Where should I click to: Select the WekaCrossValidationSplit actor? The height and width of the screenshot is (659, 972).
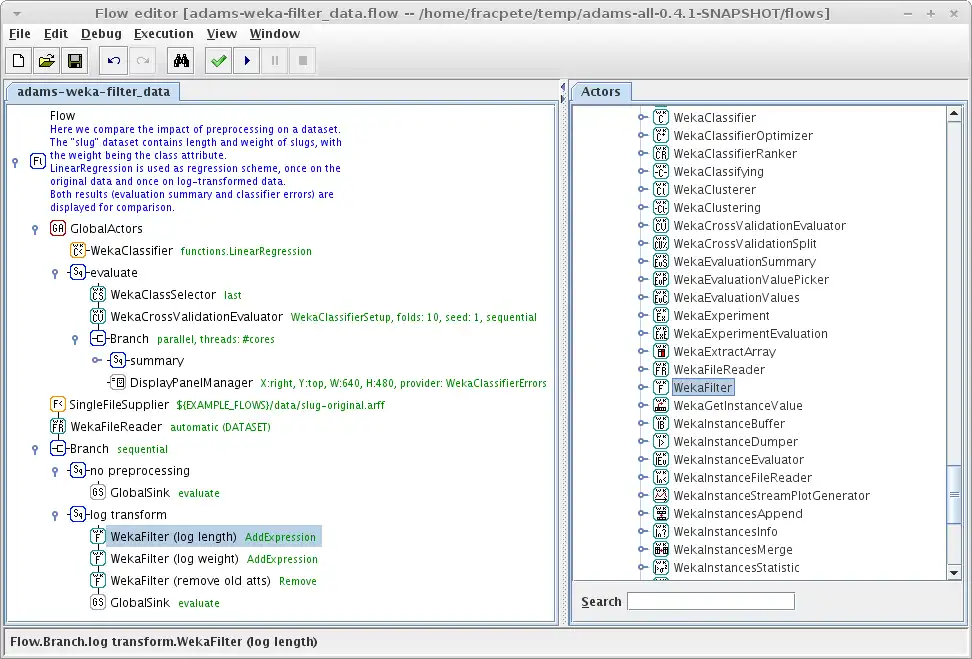744,244
